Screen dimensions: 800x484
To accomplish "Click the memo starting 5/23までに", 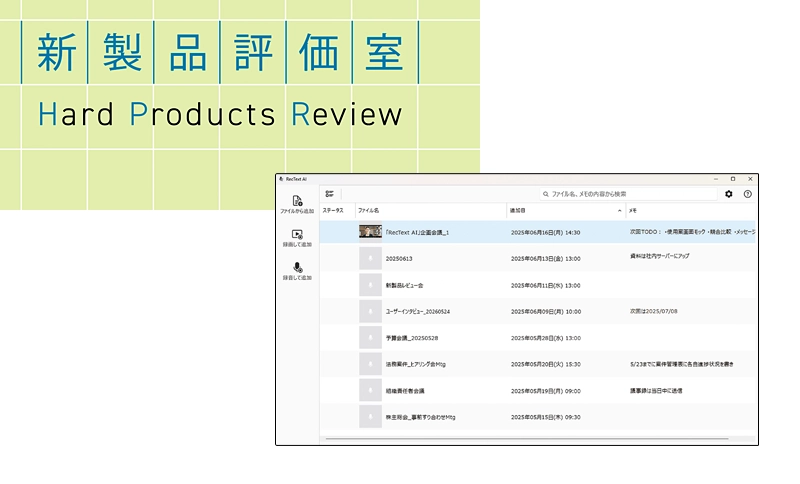I will click(x=682, y=364).
